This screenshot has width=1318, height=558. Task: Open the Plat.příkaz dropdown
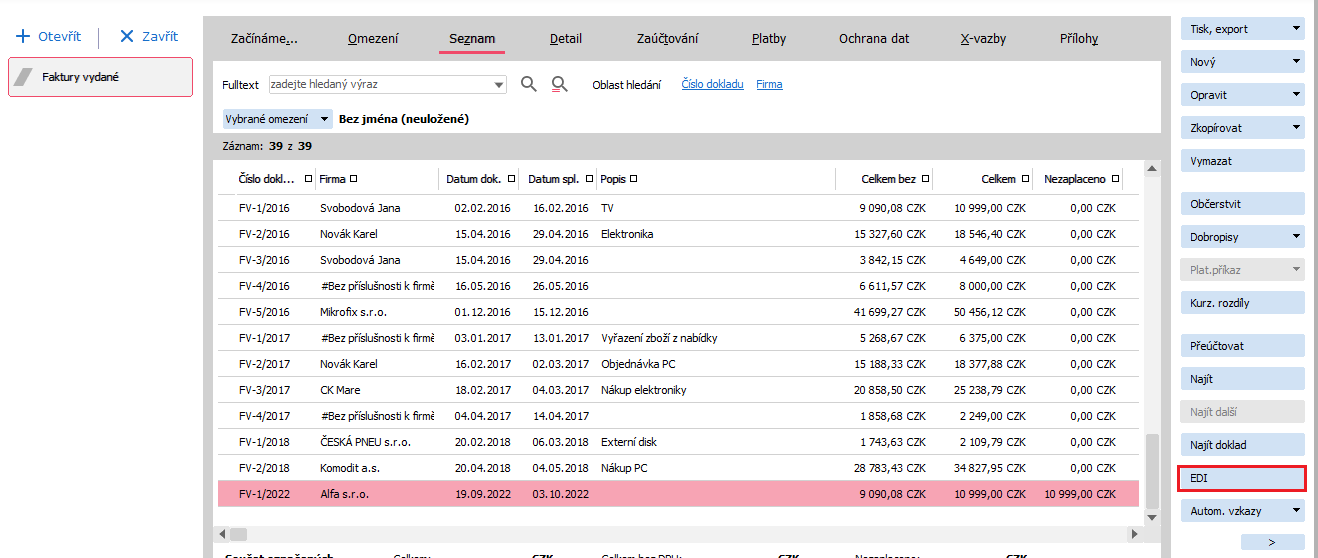point(1297,270)
